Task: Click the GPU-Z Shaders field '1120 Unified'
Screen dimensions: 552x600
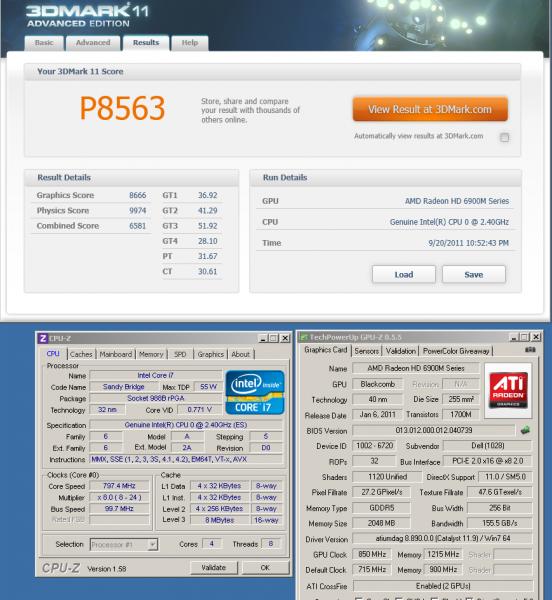Action: 387,477
